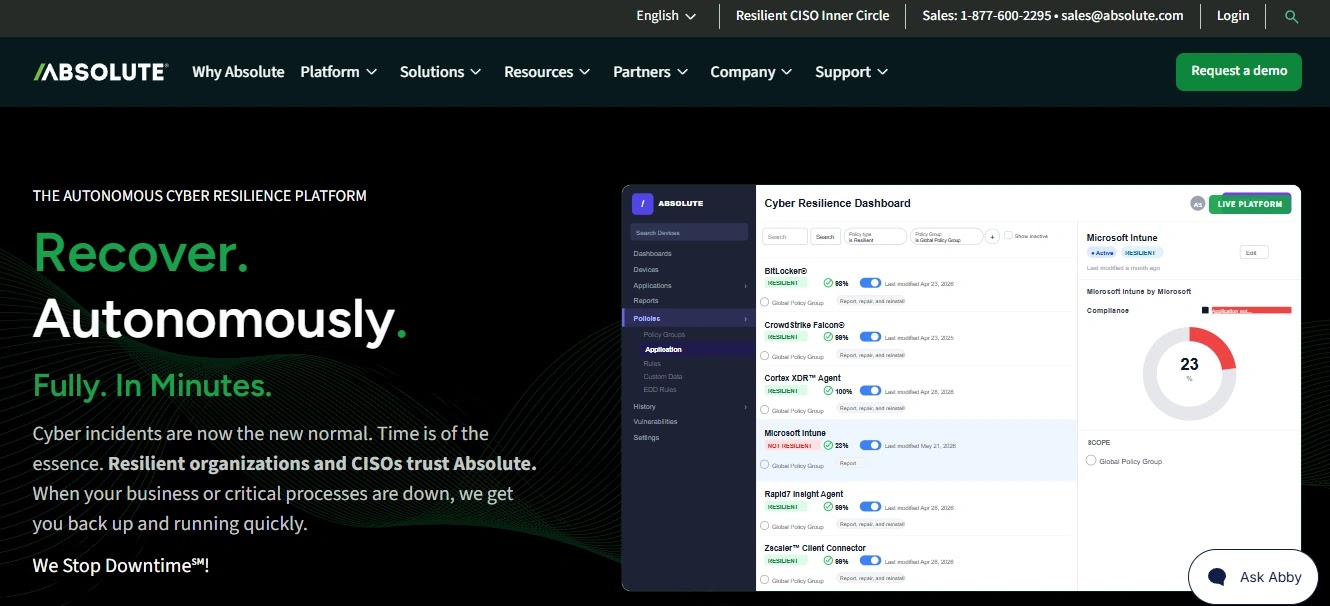This screenshot has height=606, width=1330.
Task: Click the sales@absolute.com email link
Action: pos(1123,16)
